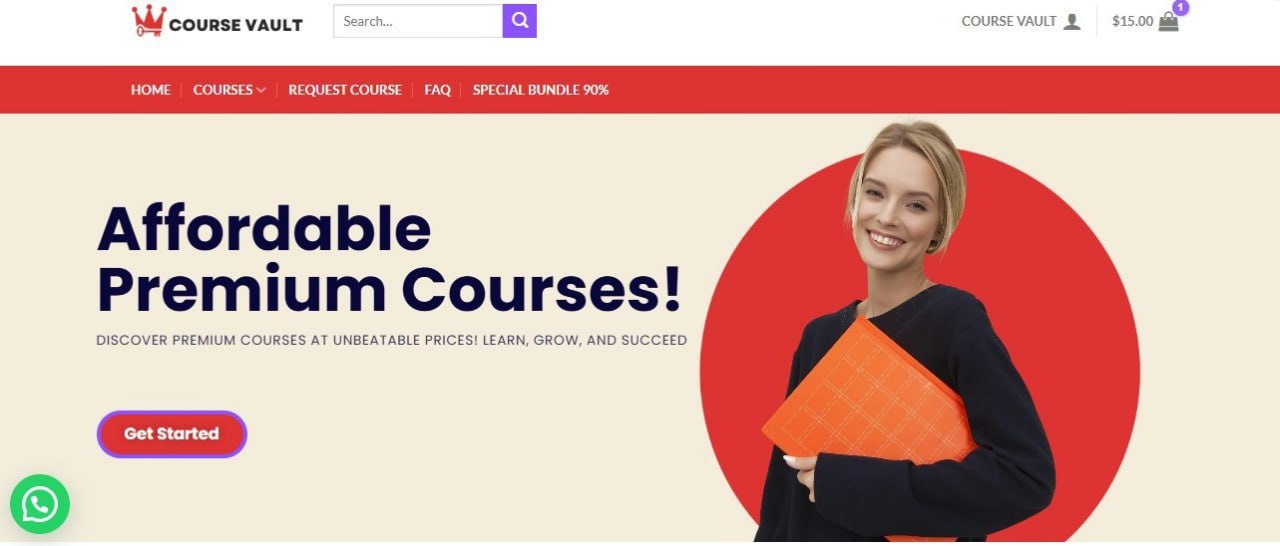
Task: Expand the Courses menu chevron
Action: coord(261,90)
